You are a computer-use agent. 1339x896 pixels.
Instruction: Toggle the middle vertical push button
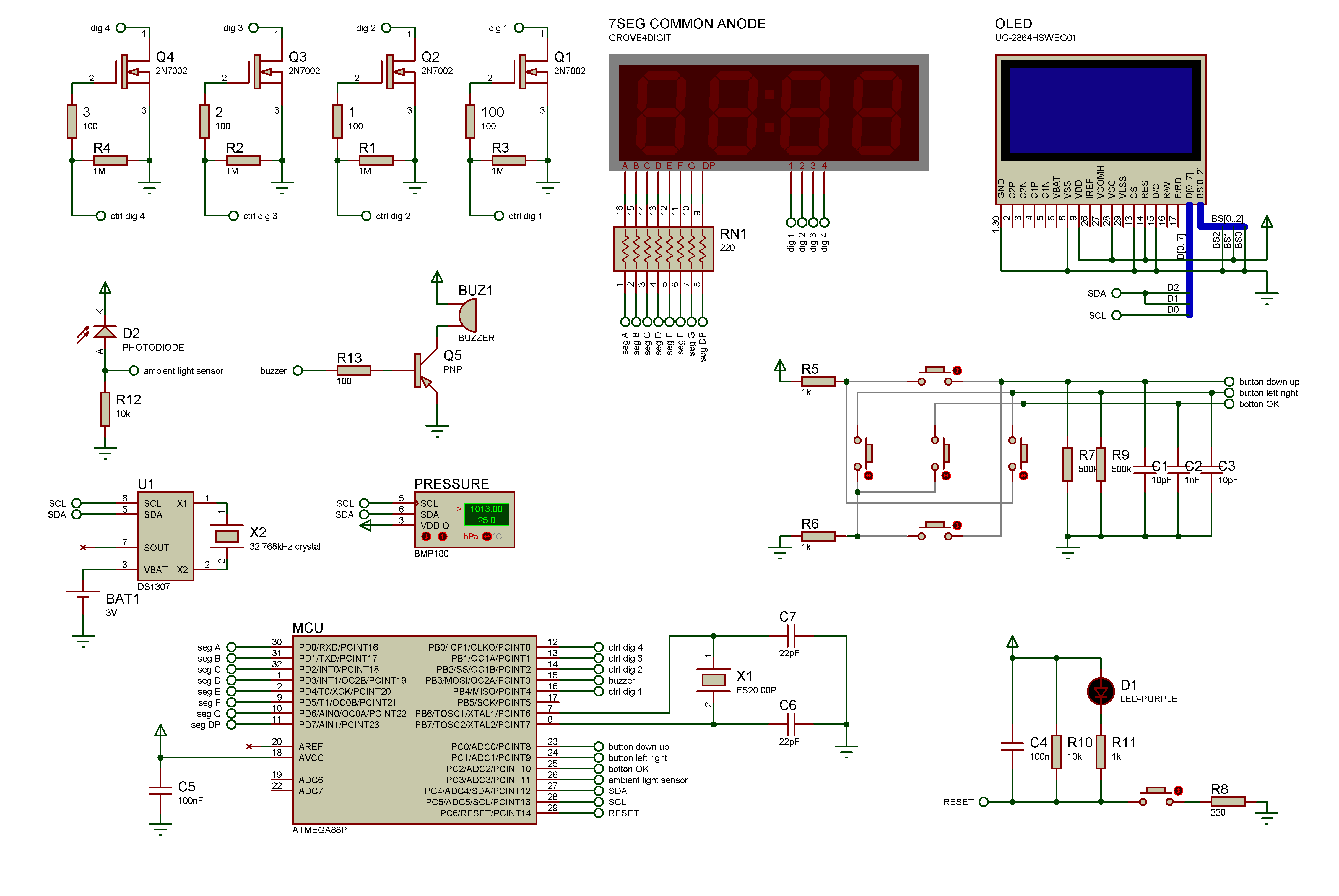[940, 453]
